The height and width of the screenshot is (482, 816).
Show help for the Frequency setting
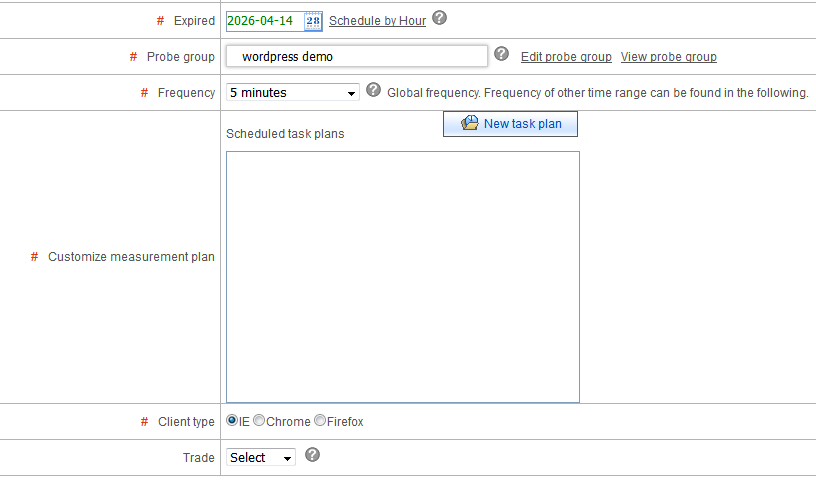point(374,91)
